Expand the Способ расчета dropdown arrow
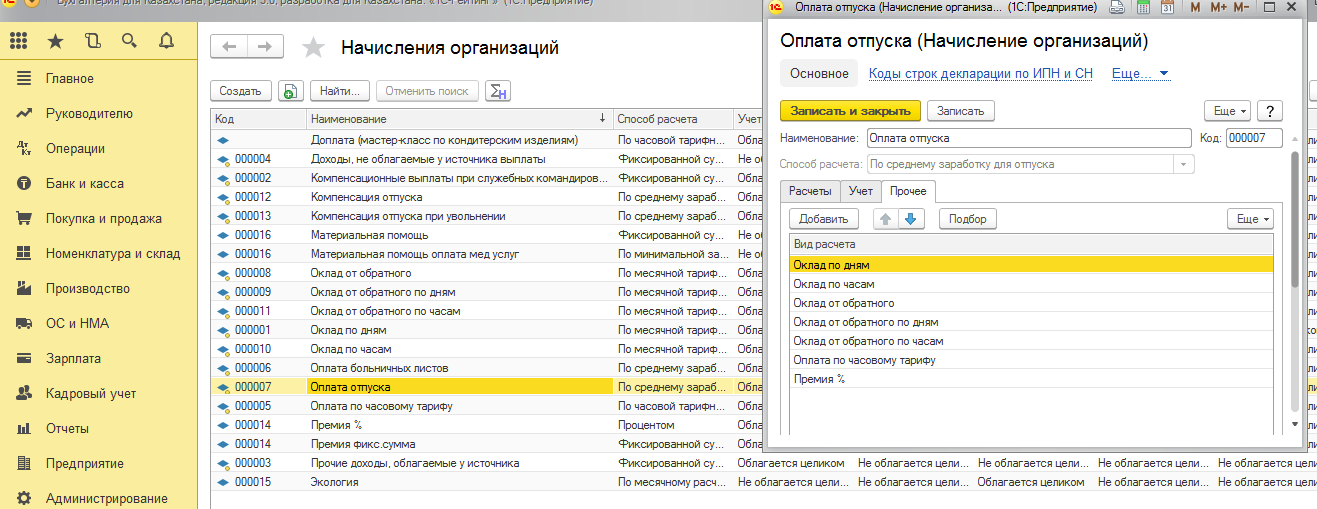1317x509 pixels. [1185, 164]
